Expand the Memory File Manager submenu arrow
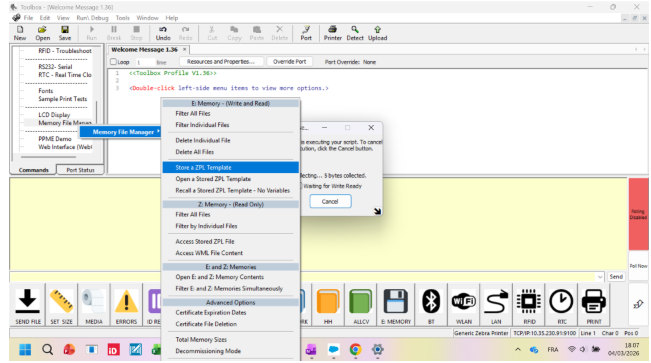This screenshot has height=363, width=651. pyautogui.click(x=158, y=132)
